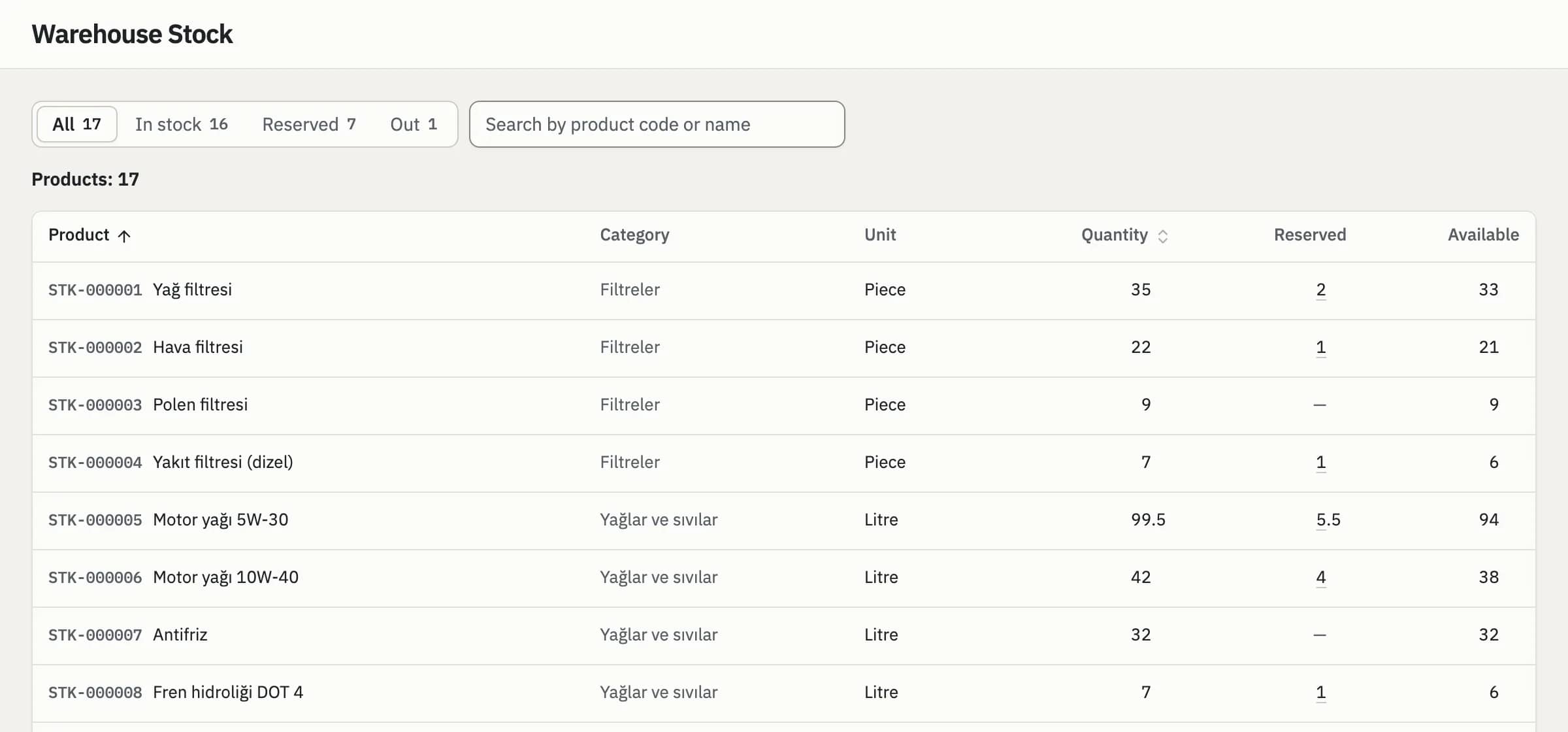
Task: Focus the product code search field
Action: click(657, 124)
